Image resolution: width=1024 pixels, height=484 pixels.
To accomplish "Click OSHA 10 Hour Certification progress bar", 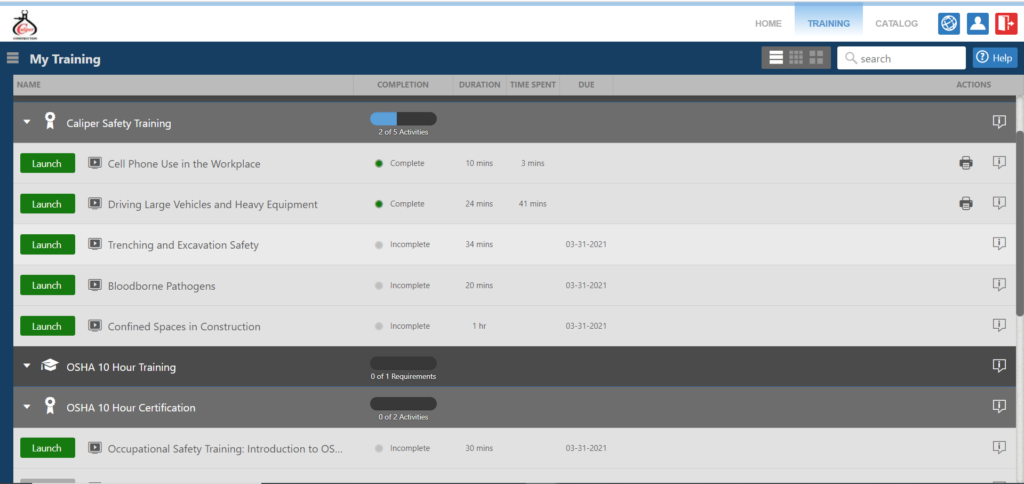I will click(x=403, y=404).
